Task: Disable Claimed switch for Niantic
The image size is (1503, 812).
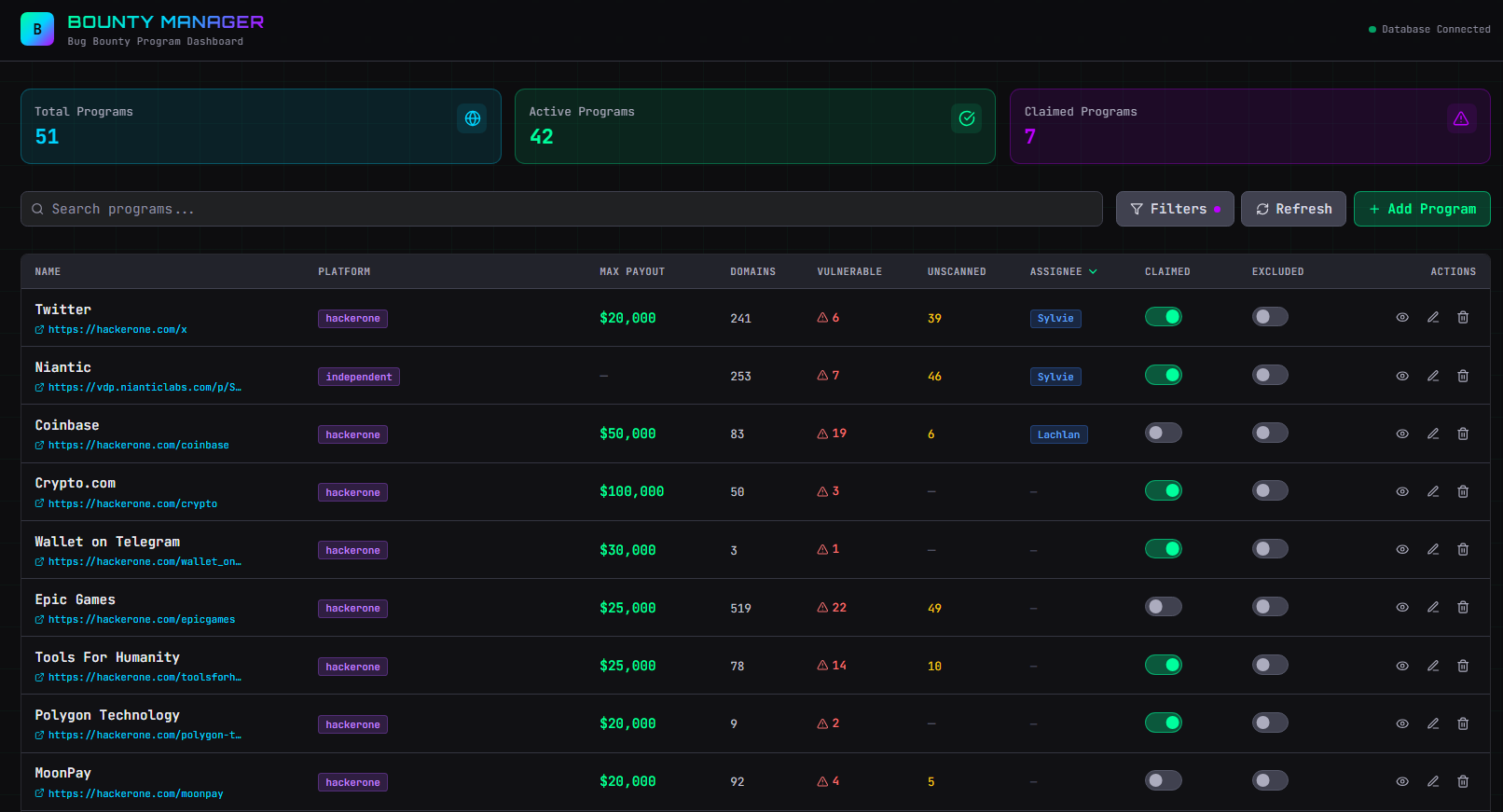Action: tap(1164, 375)
